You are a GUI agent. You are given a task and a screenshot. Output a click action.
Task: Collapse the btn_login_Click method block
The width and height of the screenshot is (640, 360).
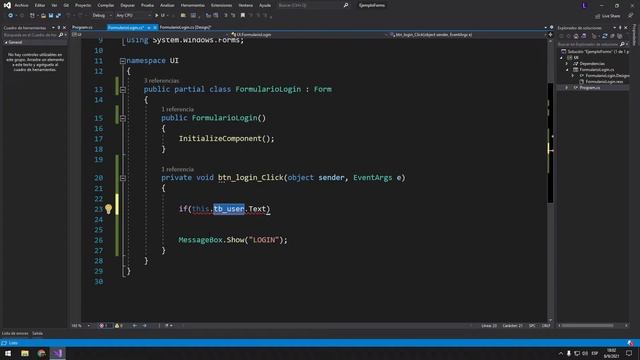click(123, 178)
